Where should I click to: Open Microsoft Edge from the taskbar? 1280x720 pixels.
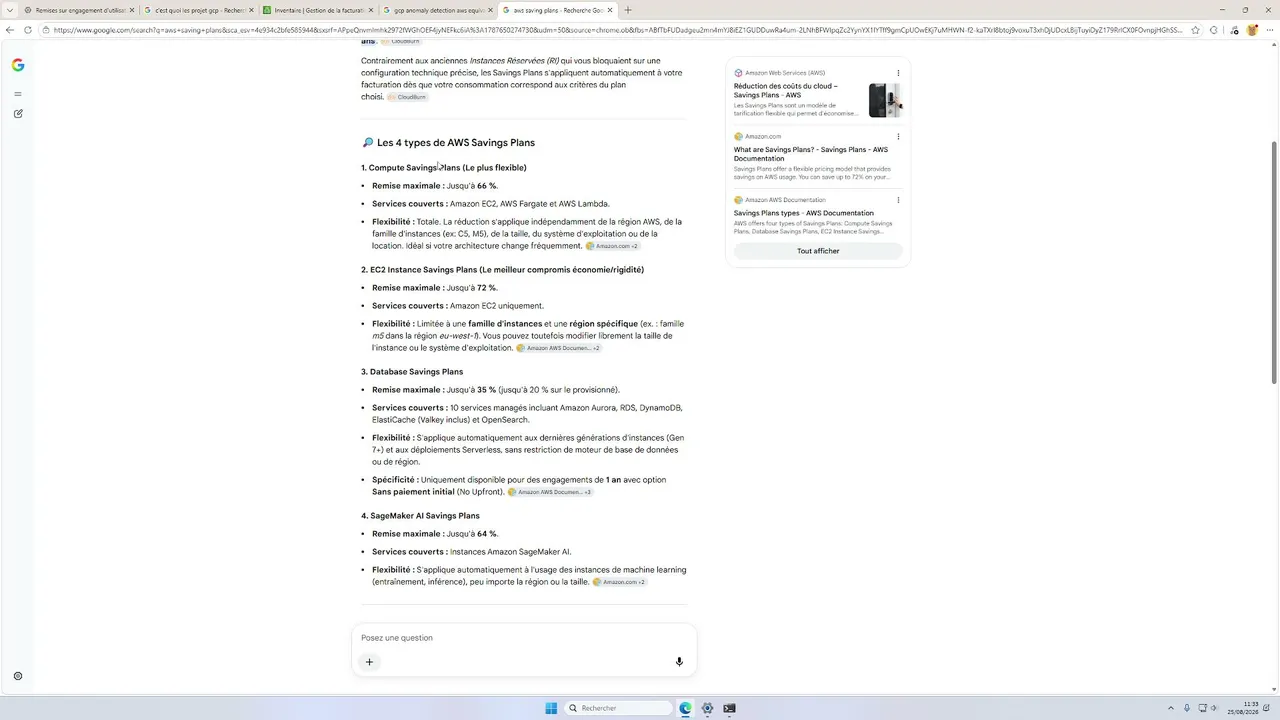coord(685,708)
